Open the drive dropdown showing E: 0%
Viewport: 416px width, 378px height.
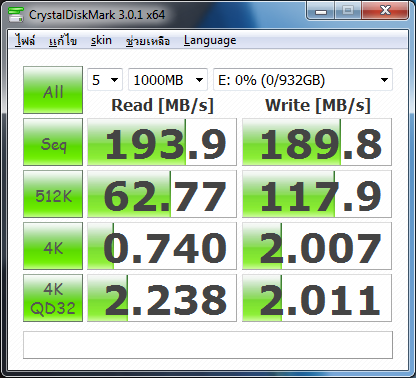tap(303, 80)
